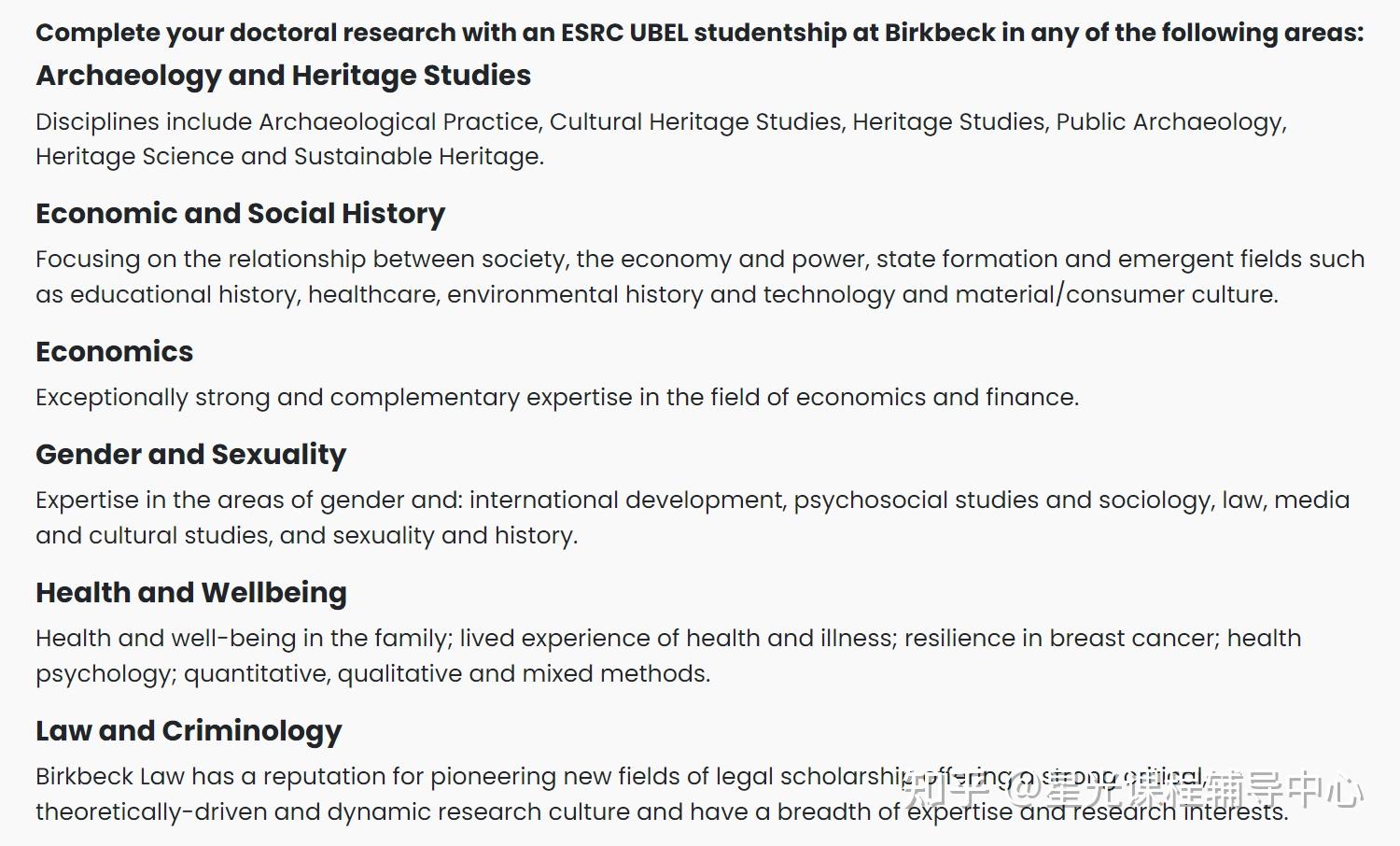Click the Birkbeck Law reputation paragraph
The width and height of the screenshot is (1400, 846).
click(662, 794)
